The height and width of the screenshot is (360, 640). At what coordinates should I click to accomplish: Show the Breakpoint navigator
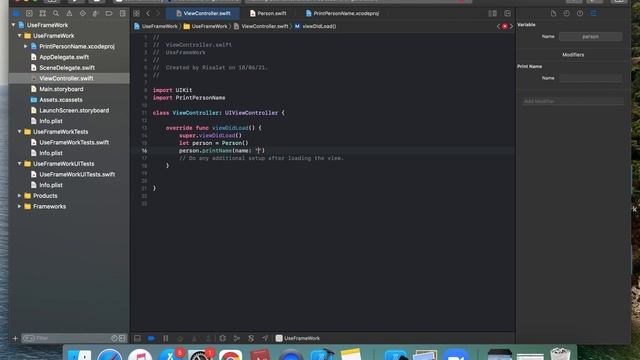pyautogui.click(x=109, y=13)
